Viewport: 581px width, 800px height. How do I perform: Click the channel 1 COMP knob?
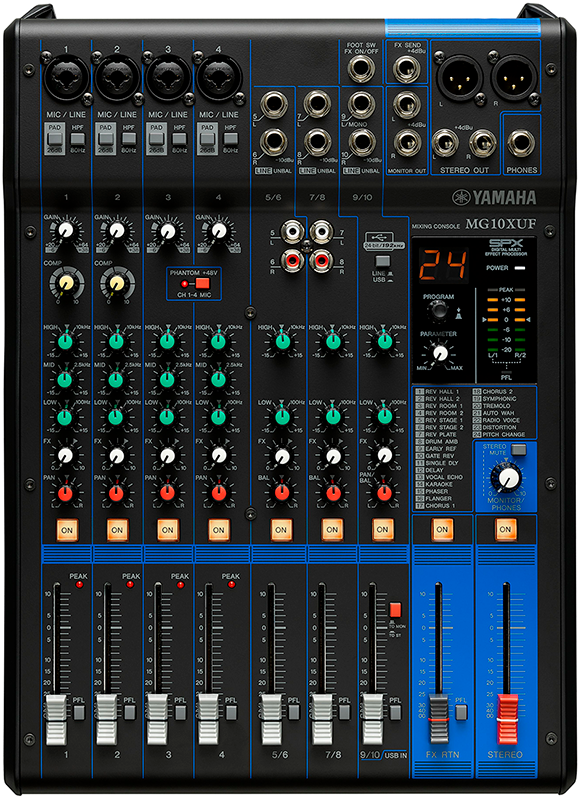click(x=67, y=283)
